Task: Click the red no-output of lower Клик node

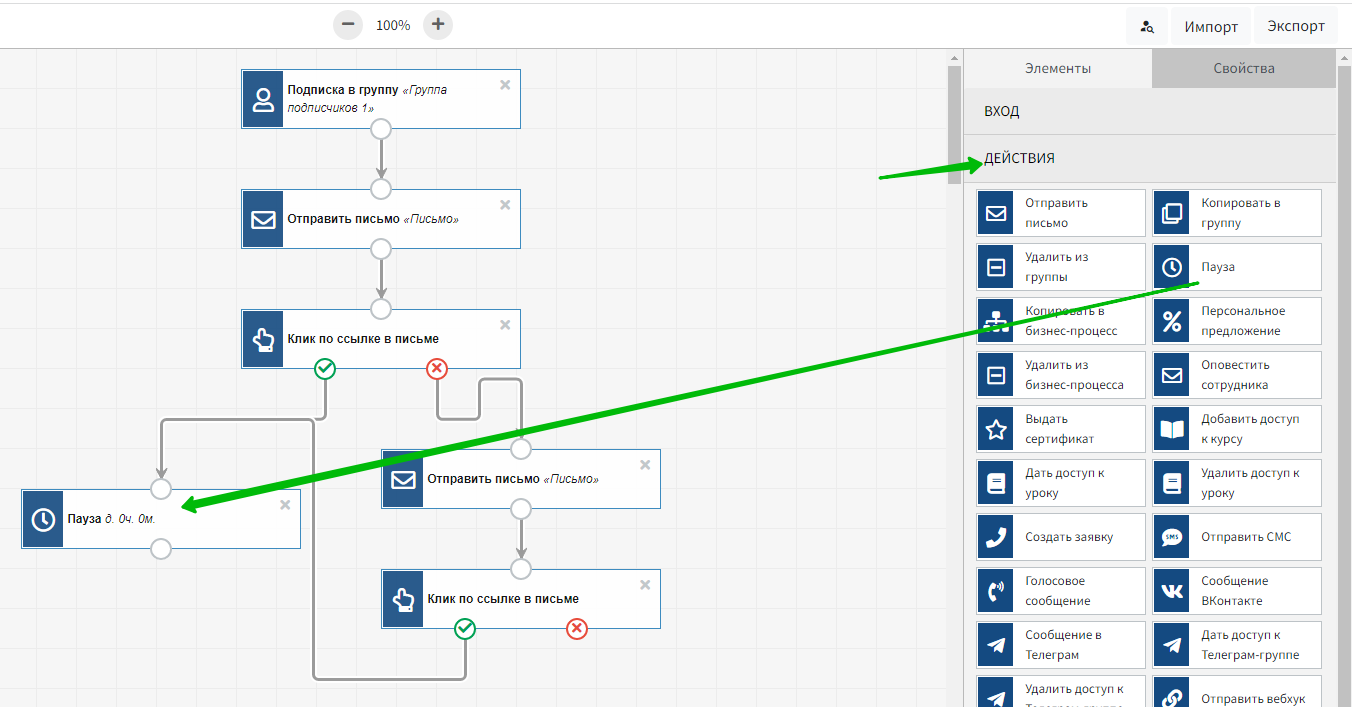Action: pos(577,629)
